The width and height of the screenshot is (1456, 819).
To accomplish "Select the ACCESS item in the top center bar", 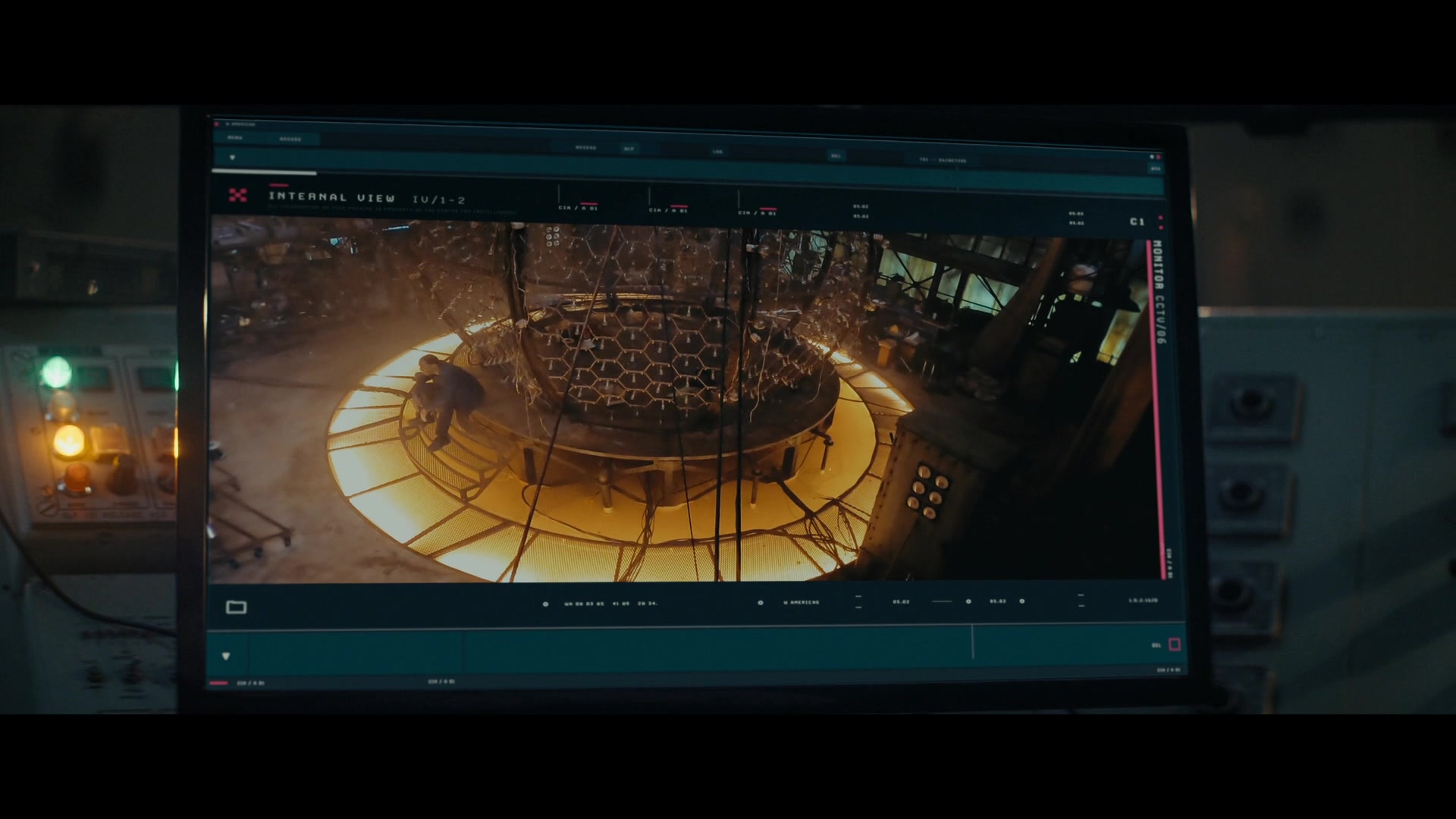I will point(585,148).
